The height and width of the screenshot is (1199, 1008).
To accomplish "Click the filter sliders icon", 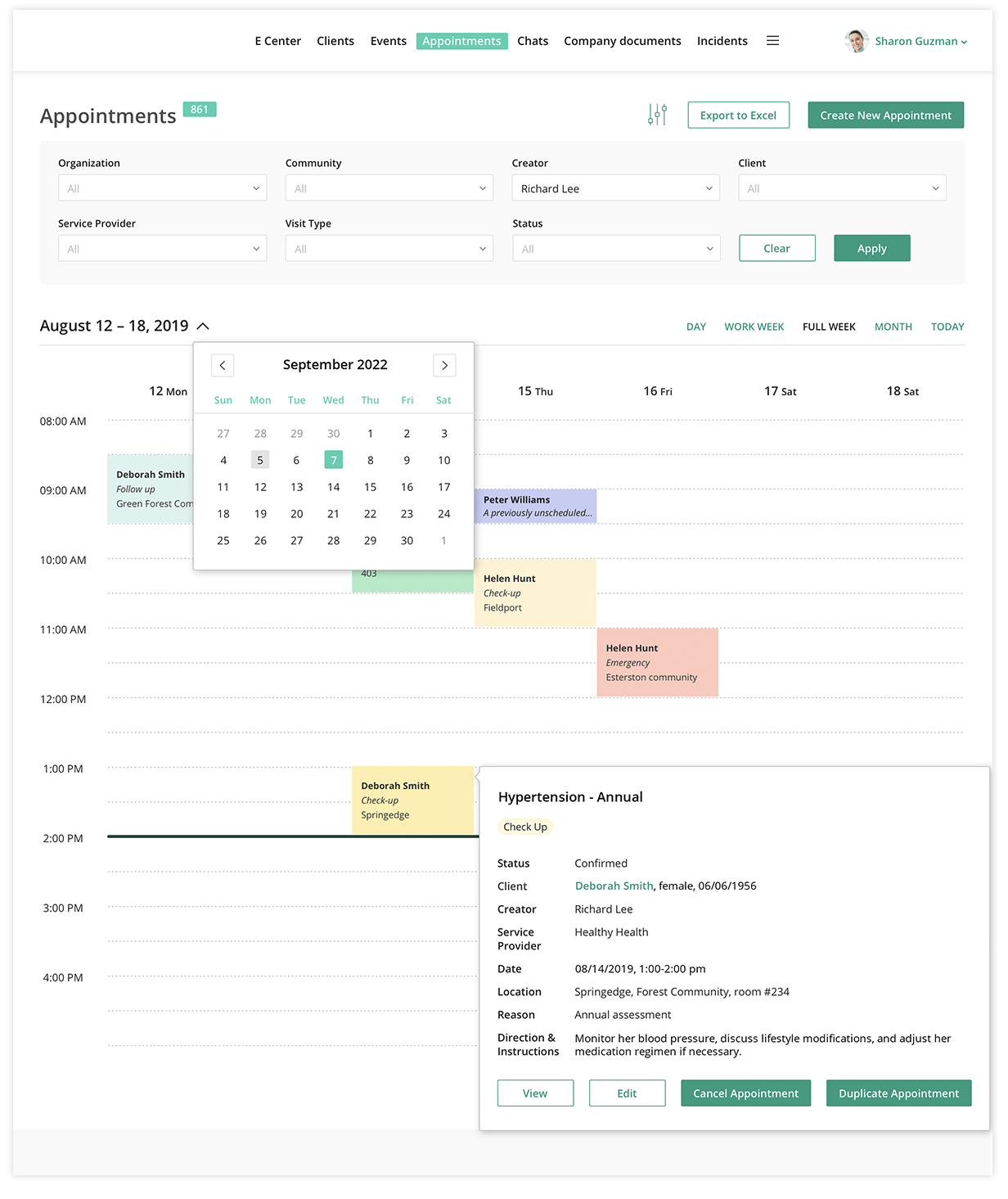I will coord(657,115).
